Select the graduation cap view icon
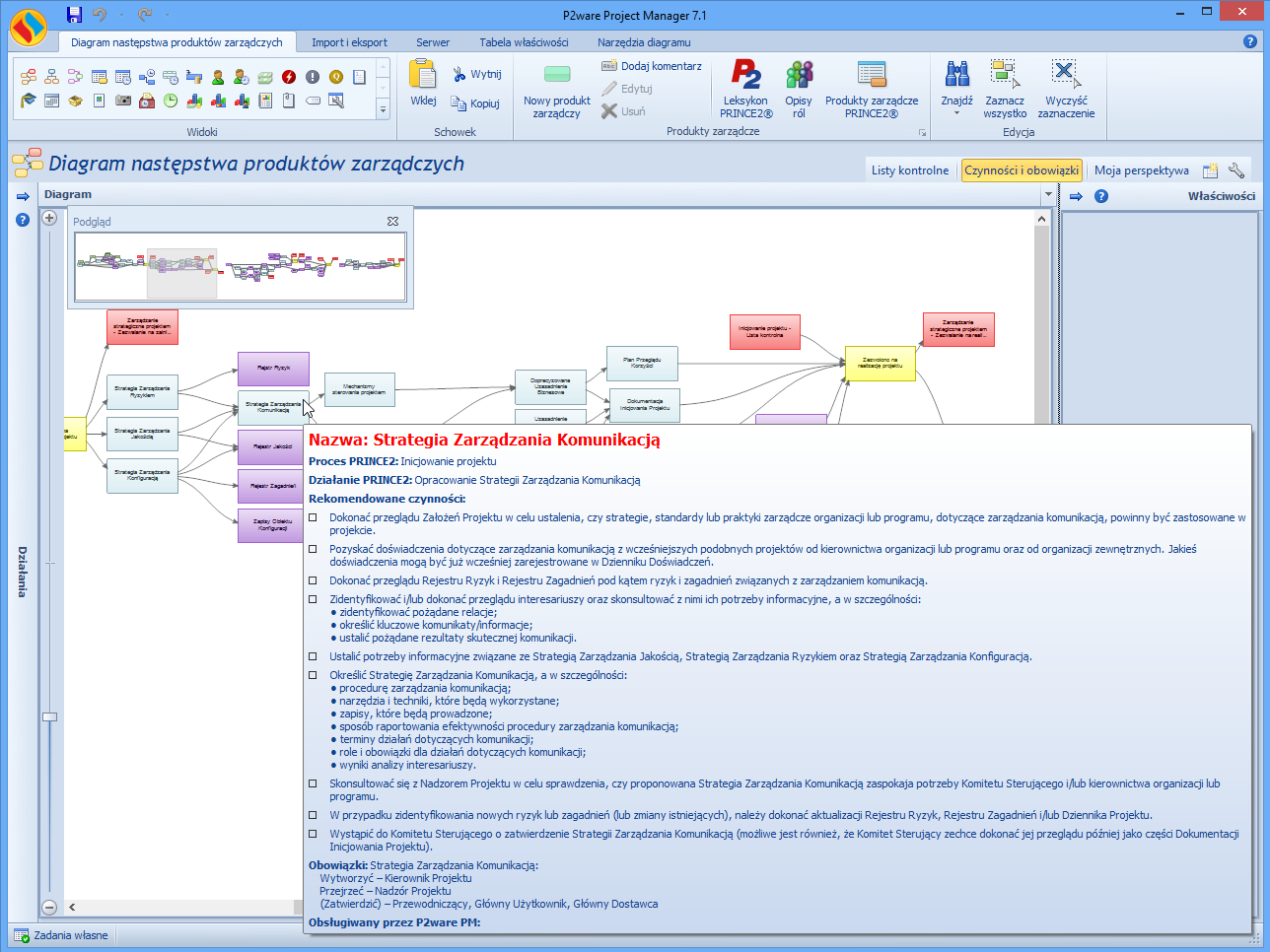 tap(29, 101)
